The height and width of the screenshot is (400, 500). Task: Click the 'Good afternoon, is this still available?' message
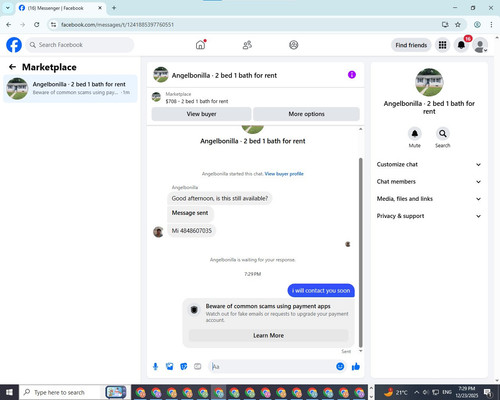coord(220,198)
